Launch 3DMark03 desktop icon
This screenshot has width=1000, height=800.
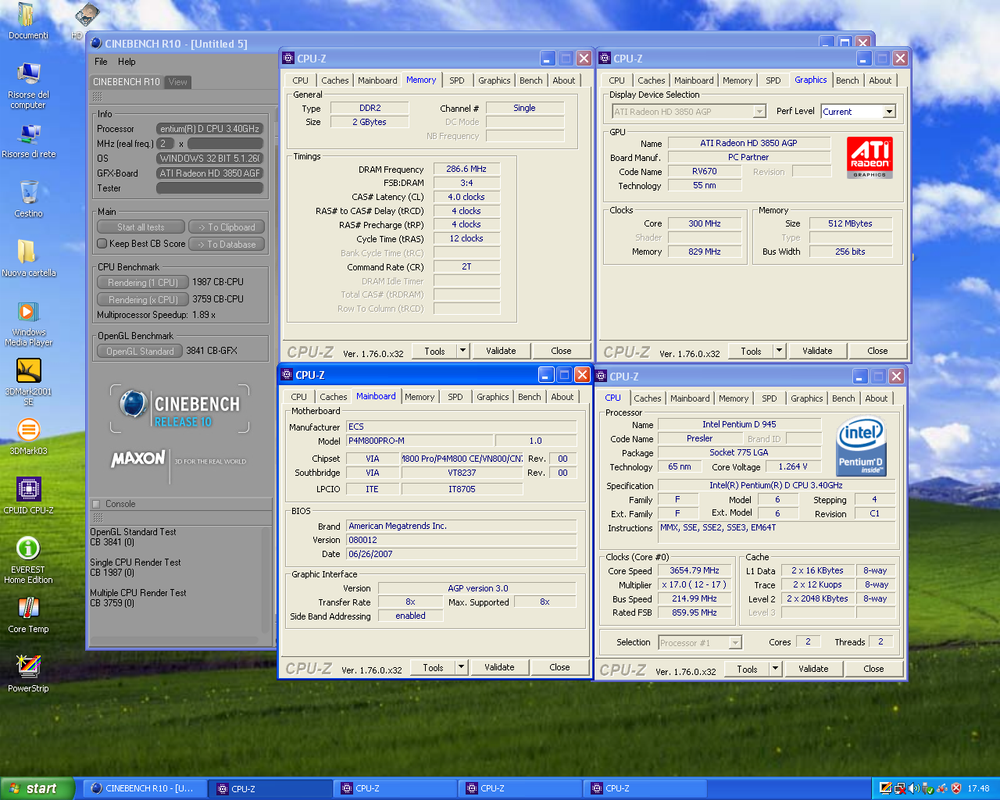pos(28,436)
